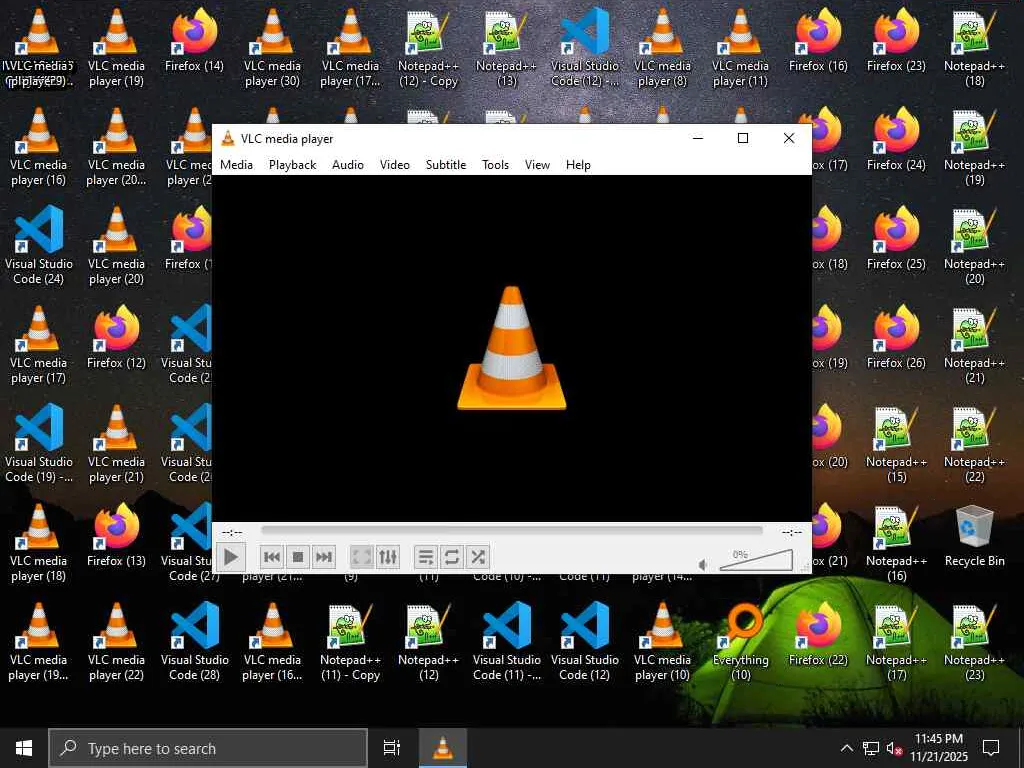The image size is (1024, 768).
Task: Select Visual Studio Code (28) shortcut
Action: pos(195,642)
